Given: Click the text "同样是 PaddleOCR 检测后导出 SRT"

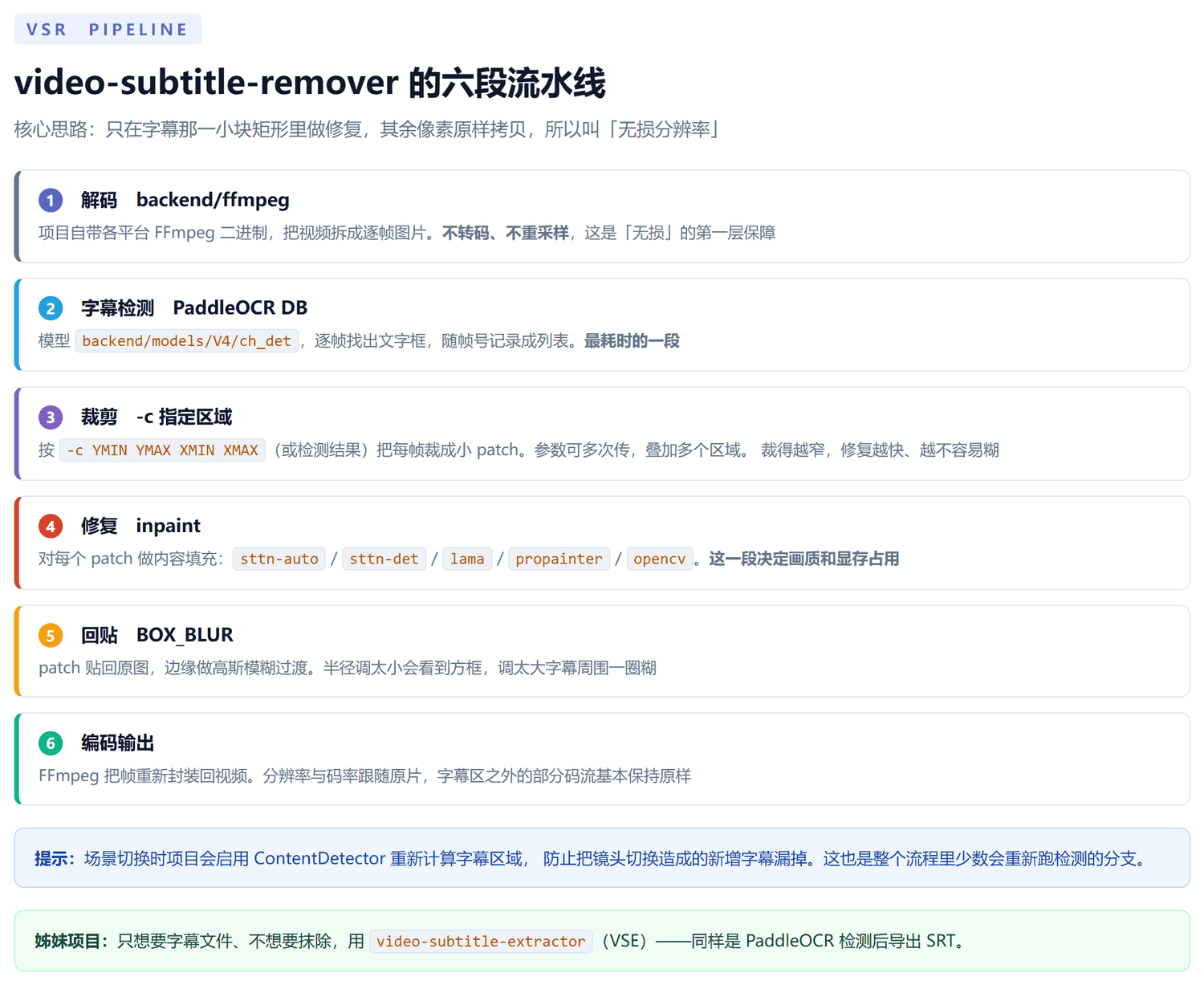Looking at the screenshot, I should pos(823,942).
